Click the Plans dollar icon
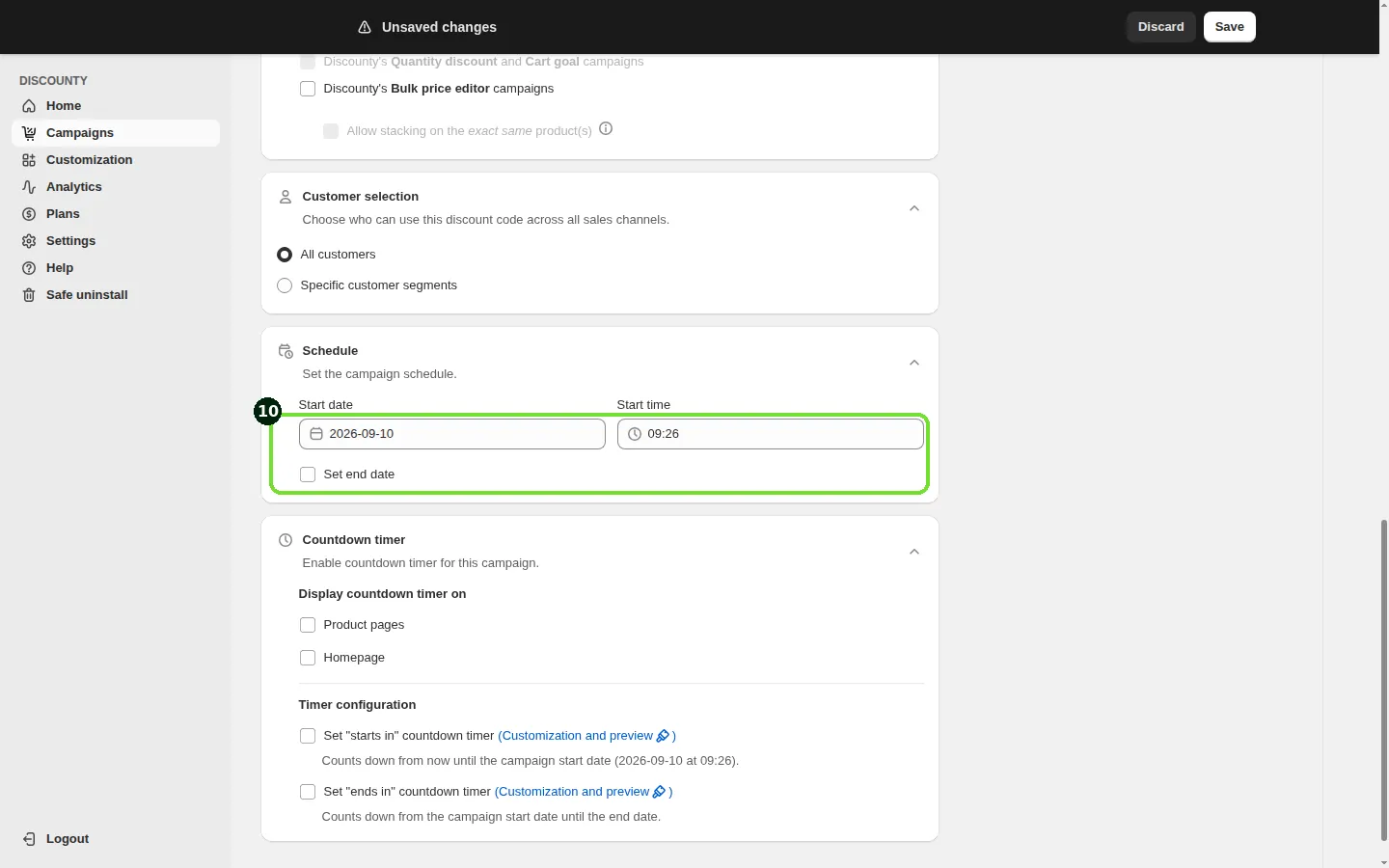The height and width of the screenshot is (868, 1389). tap(29, 214)
